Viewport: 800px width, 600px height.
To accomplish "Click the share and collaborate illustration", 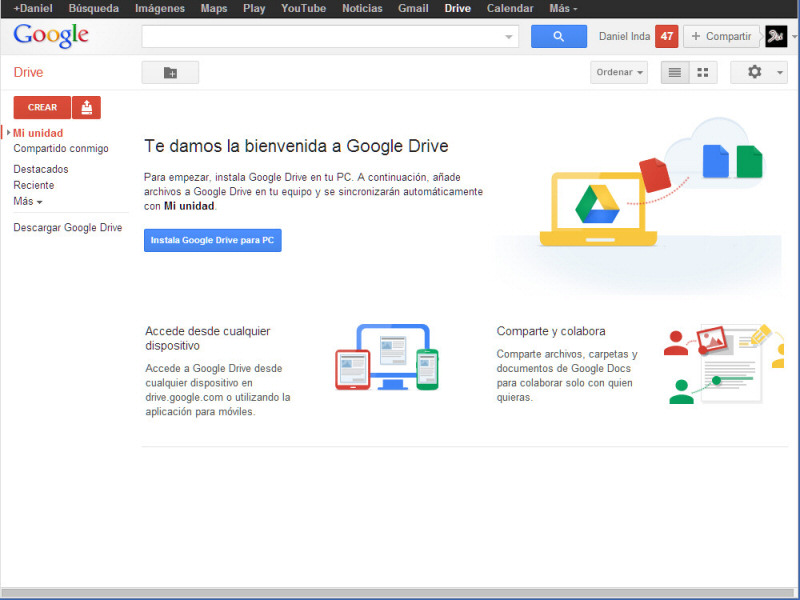I will 723,364.
